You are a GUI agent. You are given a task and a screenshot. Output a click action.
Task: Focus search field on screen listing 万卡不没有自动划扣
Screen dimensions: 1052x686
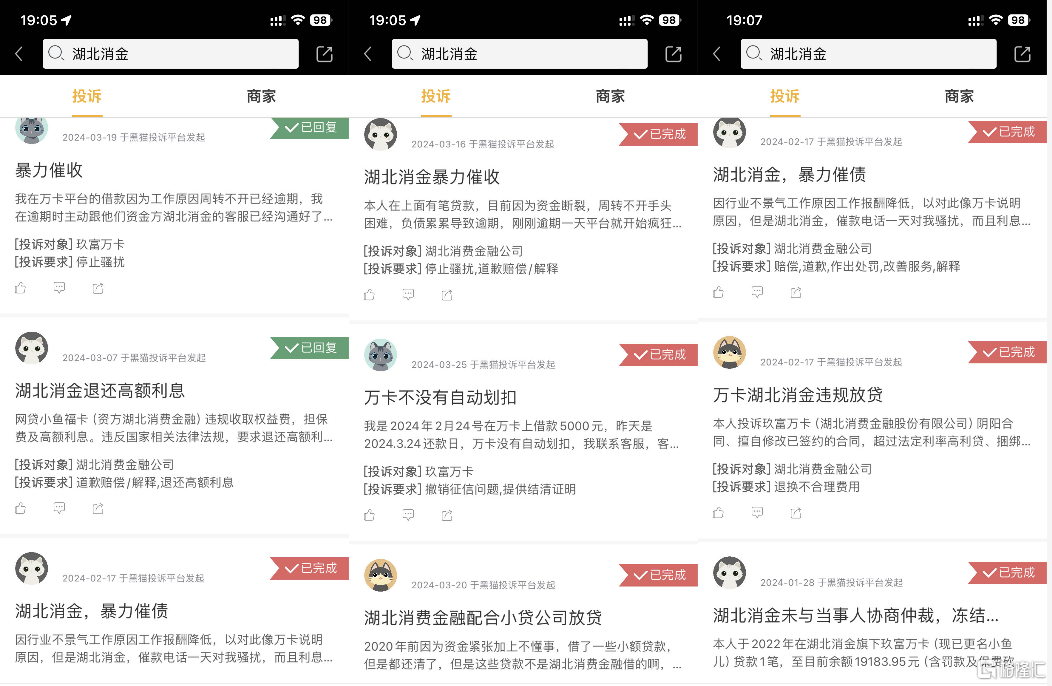tap(520, 54)
